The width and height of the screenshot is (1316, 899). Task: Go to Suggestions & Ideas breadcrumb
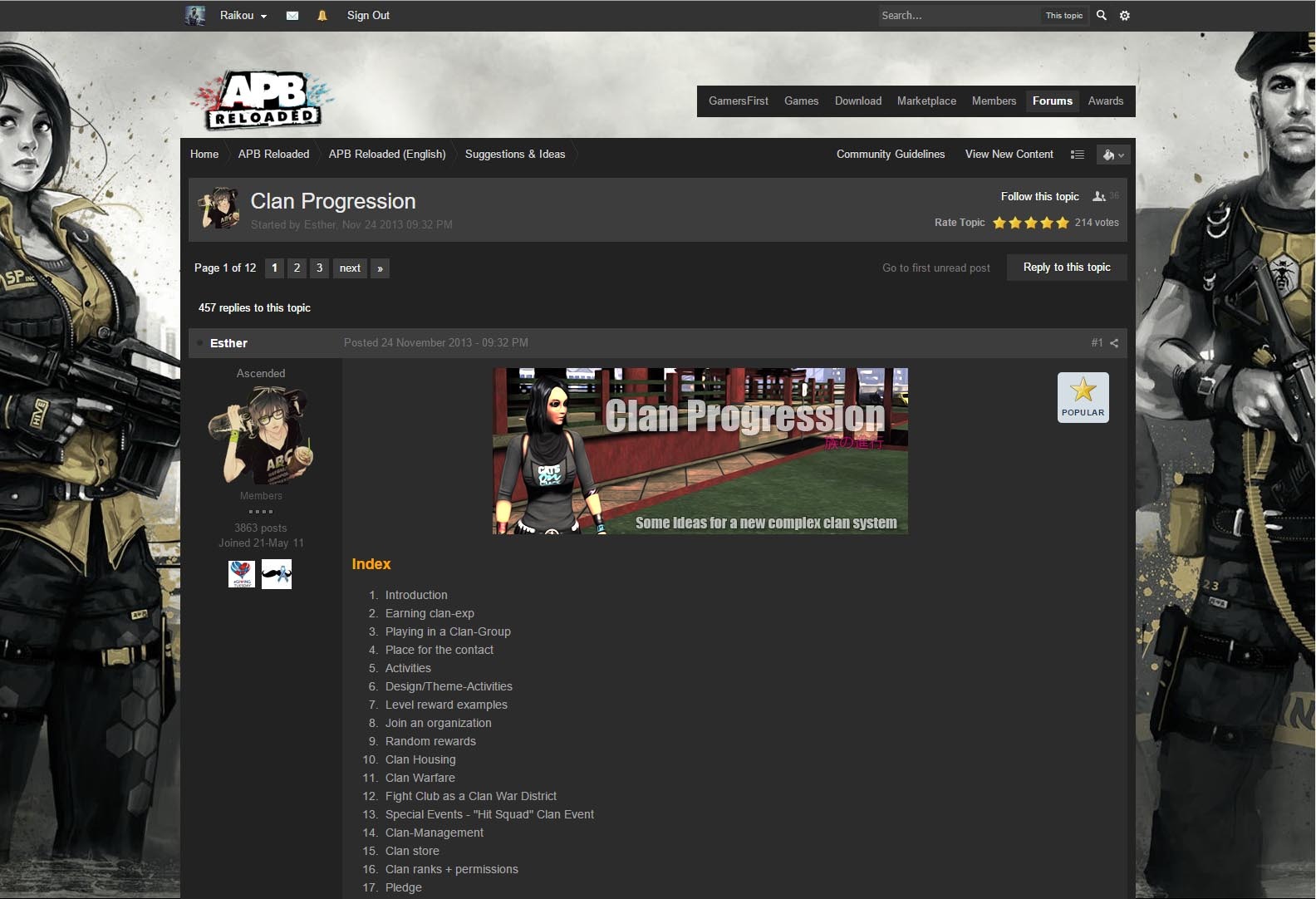(x=515, y=154)
